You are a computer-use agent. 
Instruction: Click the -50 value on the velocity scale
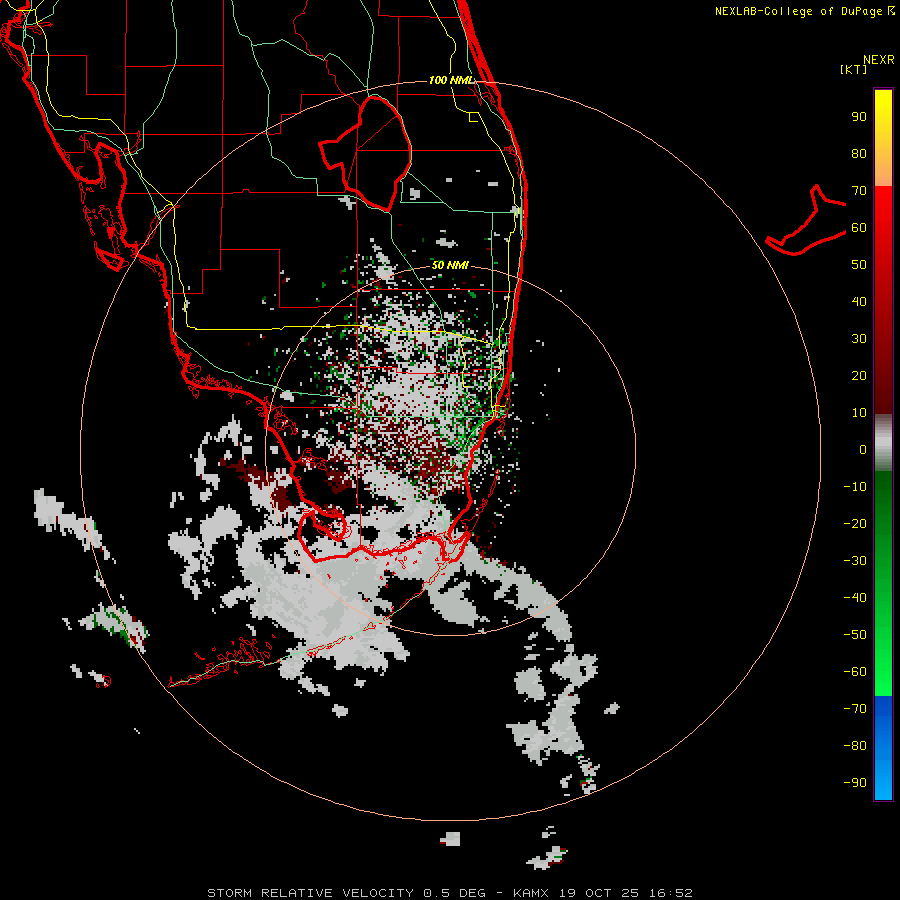pos(855,635)
